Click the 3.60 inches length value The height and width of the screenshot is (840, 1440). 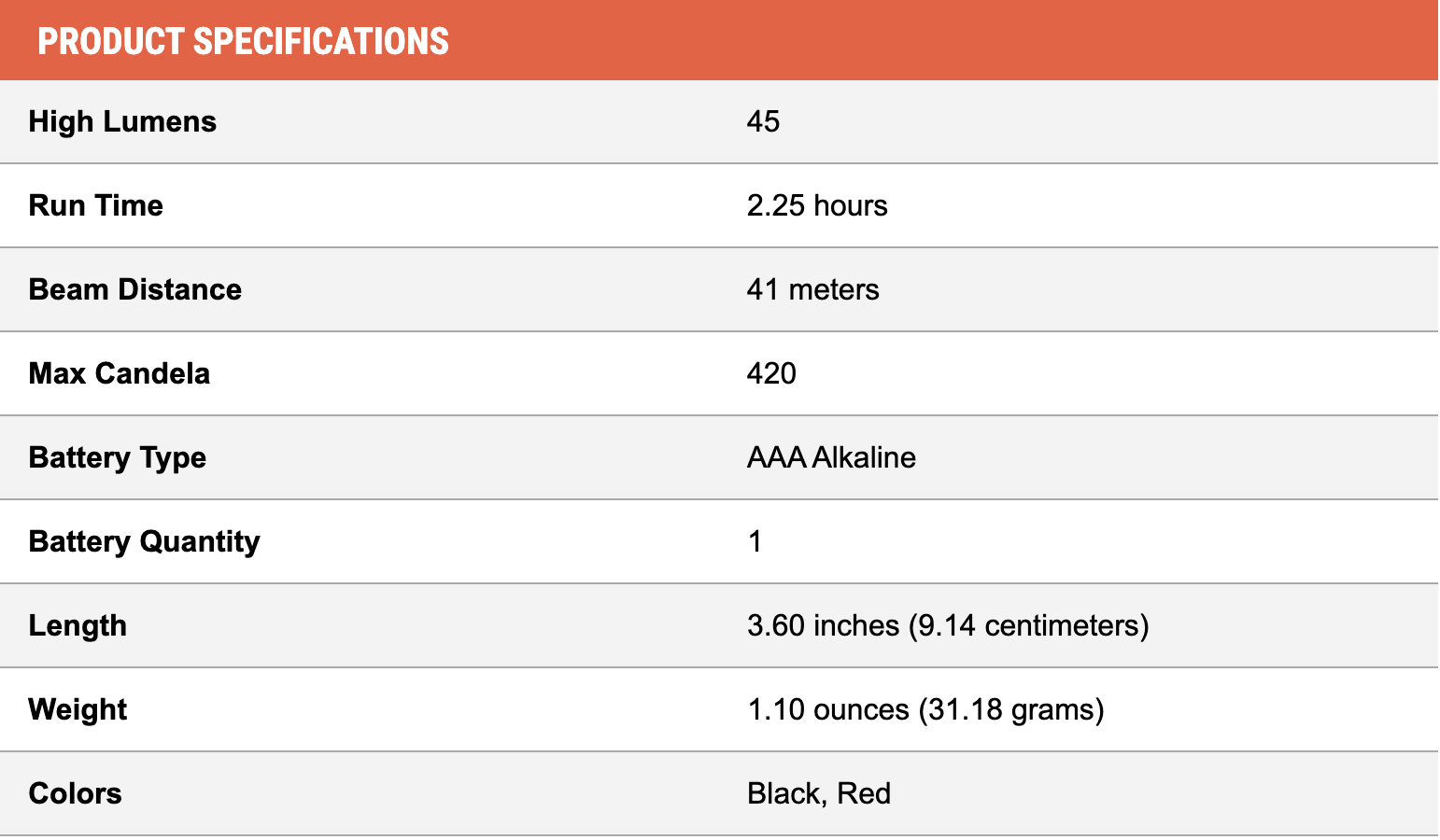click(x=823, y=625)
